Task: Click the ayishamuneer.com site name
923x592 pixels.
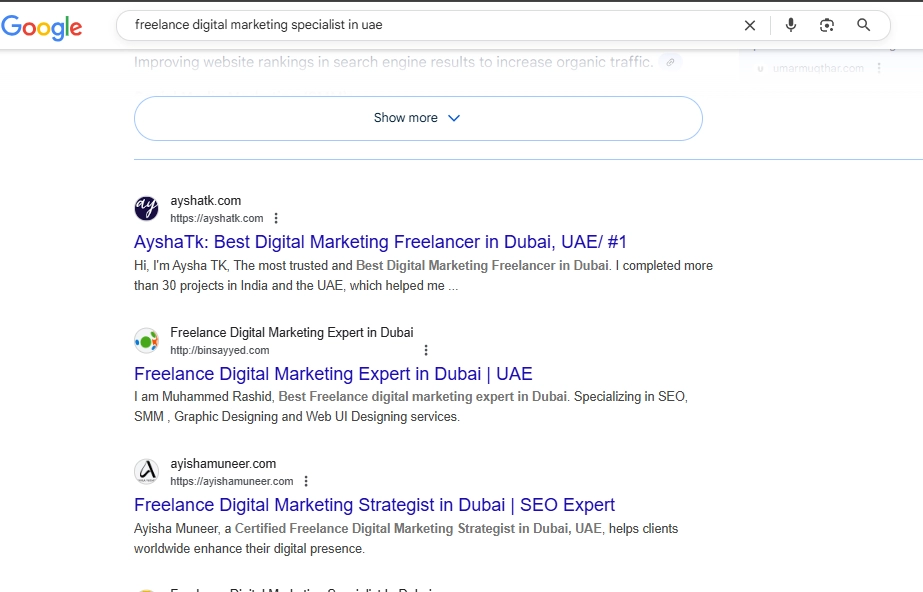Action: [223, 464]
